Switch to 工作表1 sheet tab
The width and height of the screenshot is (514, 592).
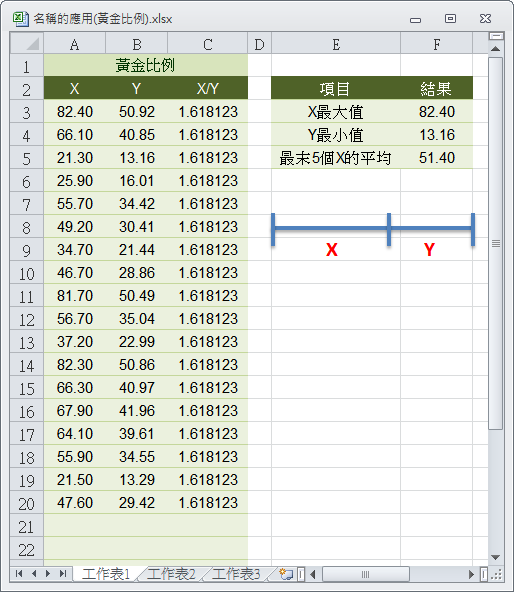pos(106,574)
